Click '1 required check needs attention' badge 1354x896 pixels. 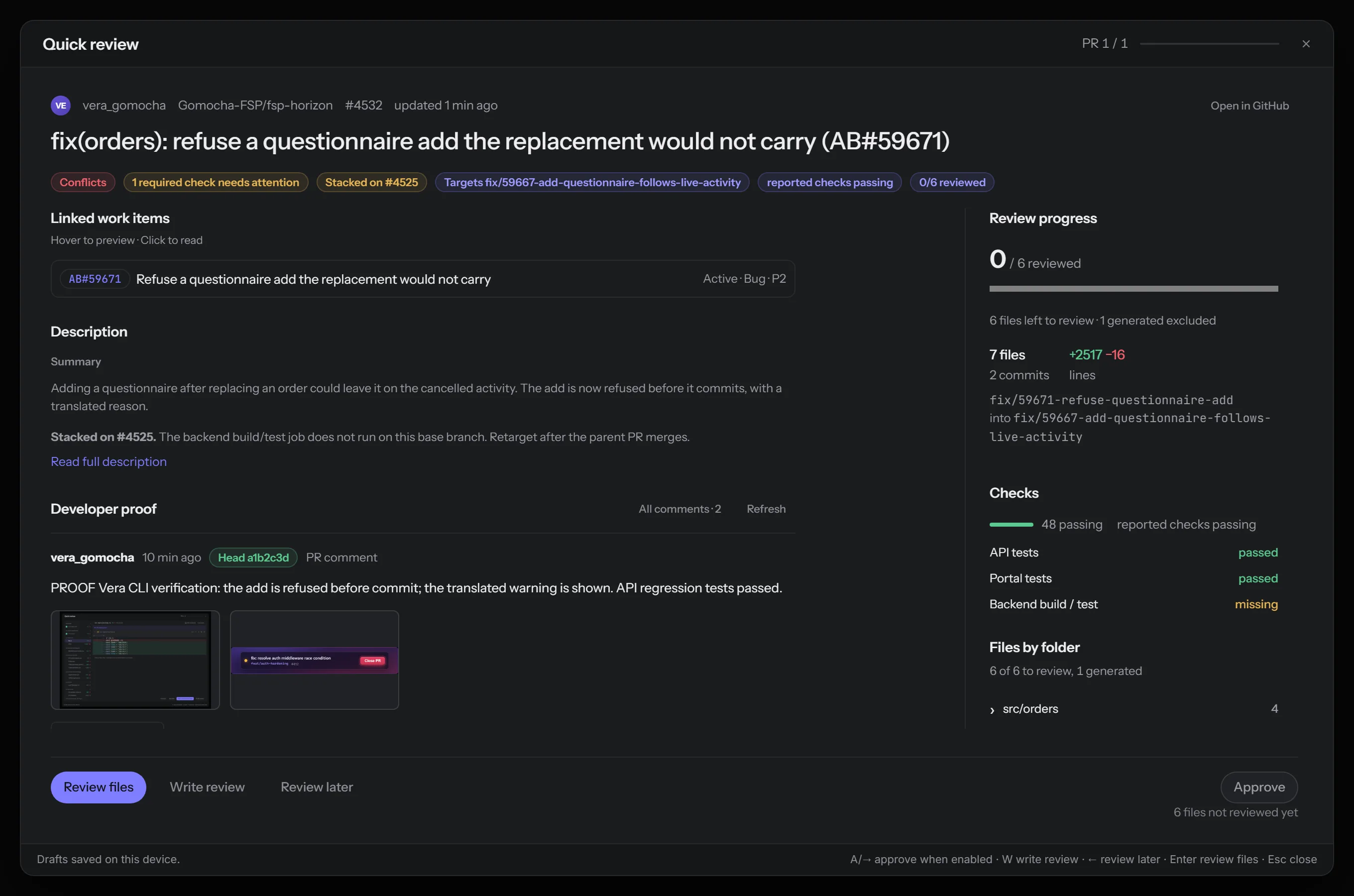tap(216, 182)
